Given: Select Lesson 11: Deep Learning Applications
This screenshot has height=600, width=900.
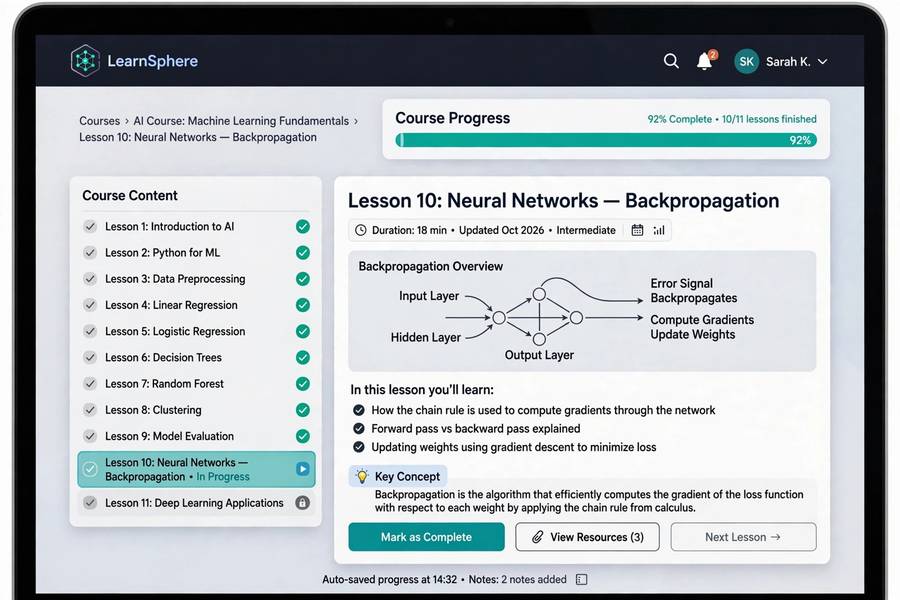Looking at the screenshot, I should 196,503.
